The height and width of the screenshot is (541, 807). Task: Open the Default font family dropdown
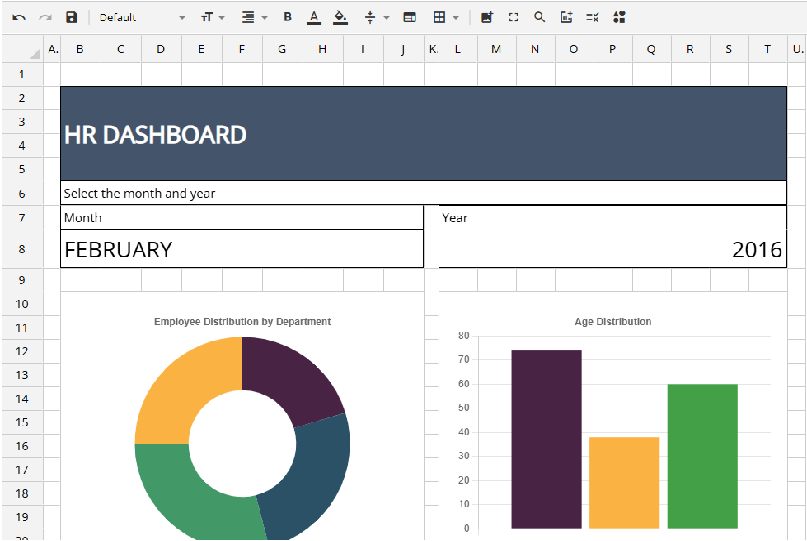pos(141,17)
